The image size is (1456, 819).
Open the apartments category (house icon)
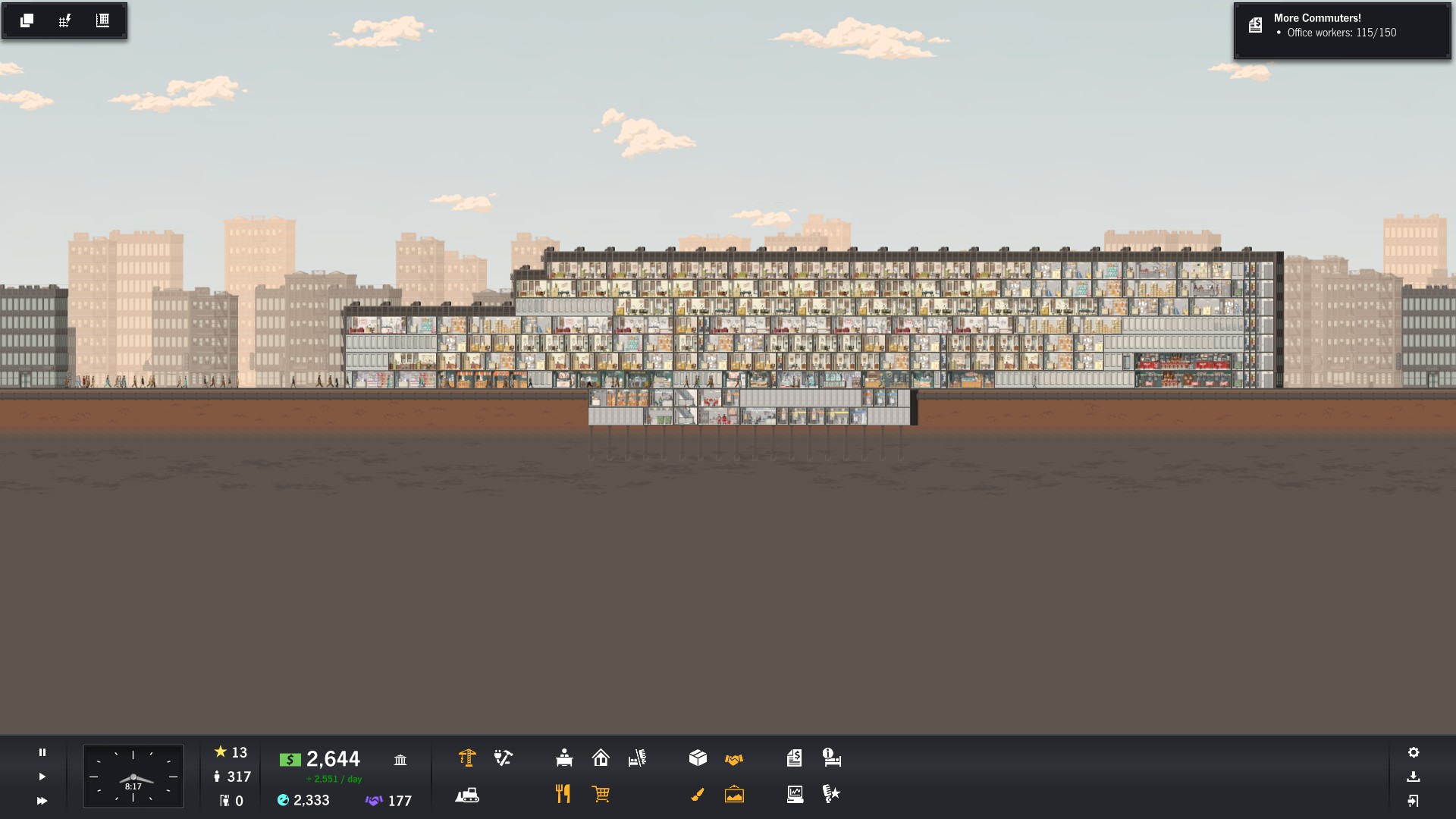click(x=601, y=758)
